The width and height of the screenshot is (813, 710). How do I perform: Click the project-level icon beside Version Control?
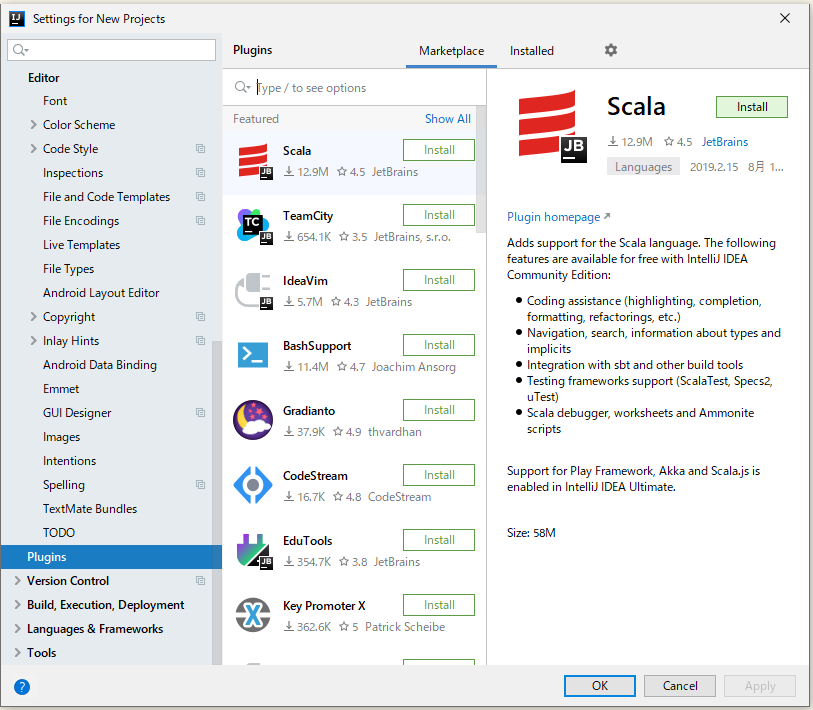pyautogui.click(x=201, y=581)
